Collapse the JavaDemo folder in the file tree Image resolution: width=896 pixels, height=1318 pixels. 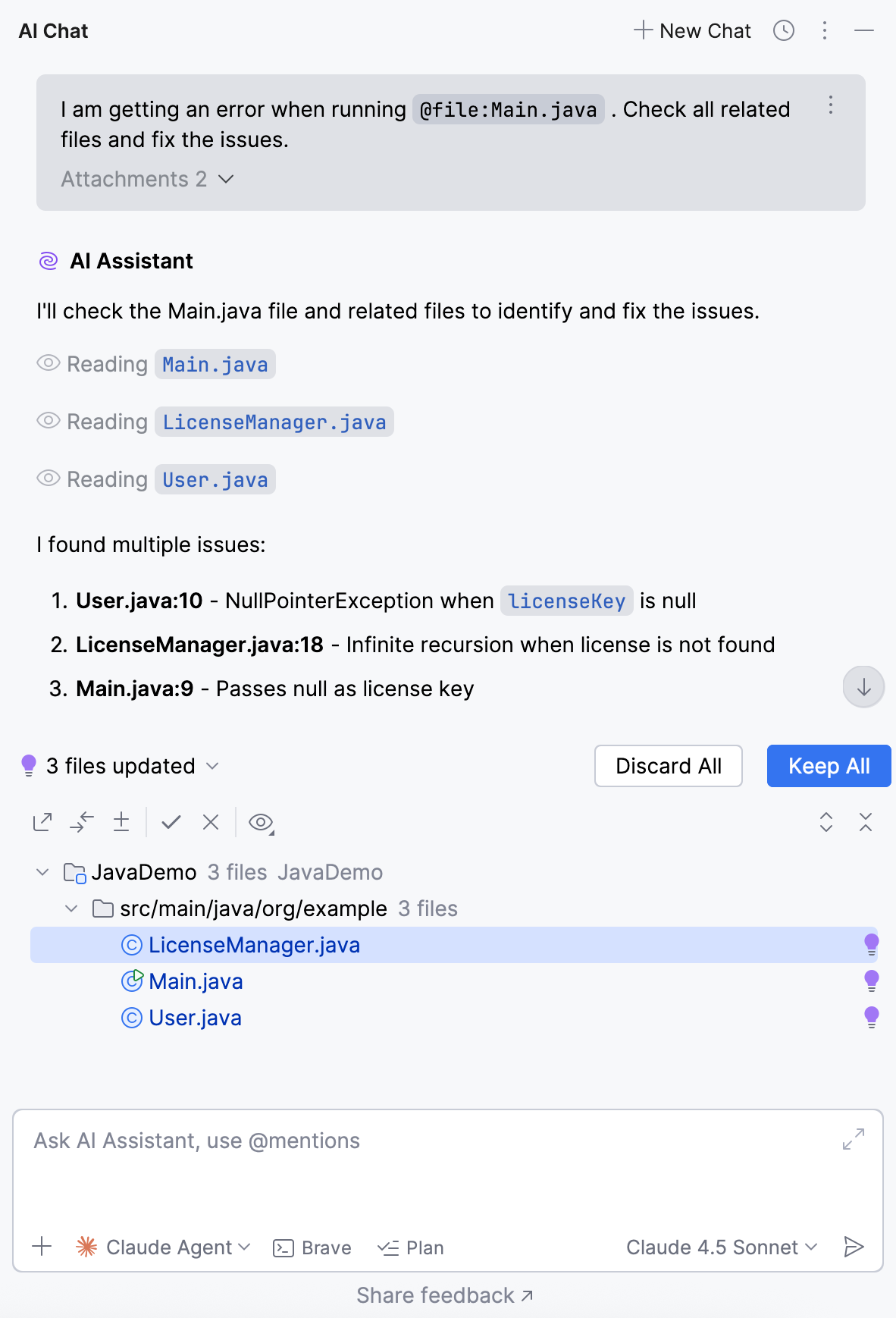[42, 871]
